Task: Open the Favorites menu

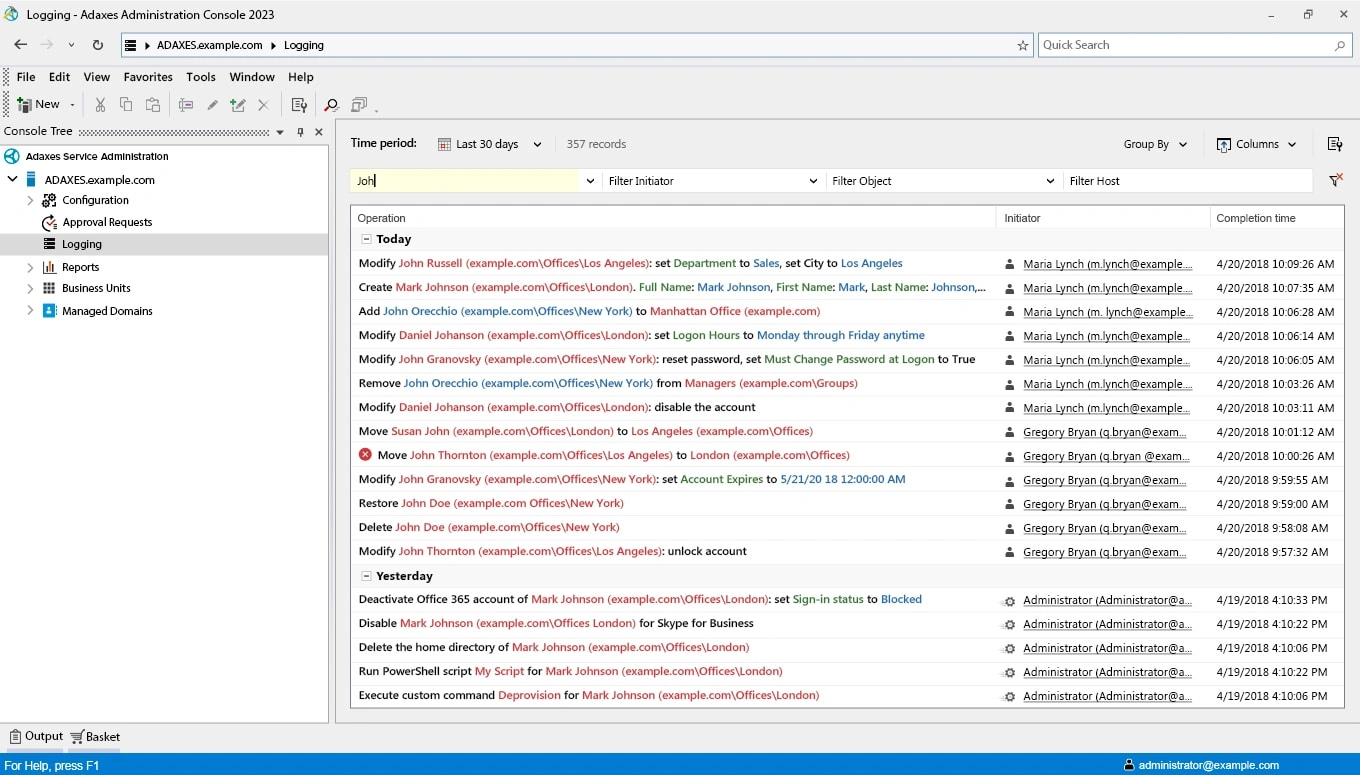Action: coord(148,77)
